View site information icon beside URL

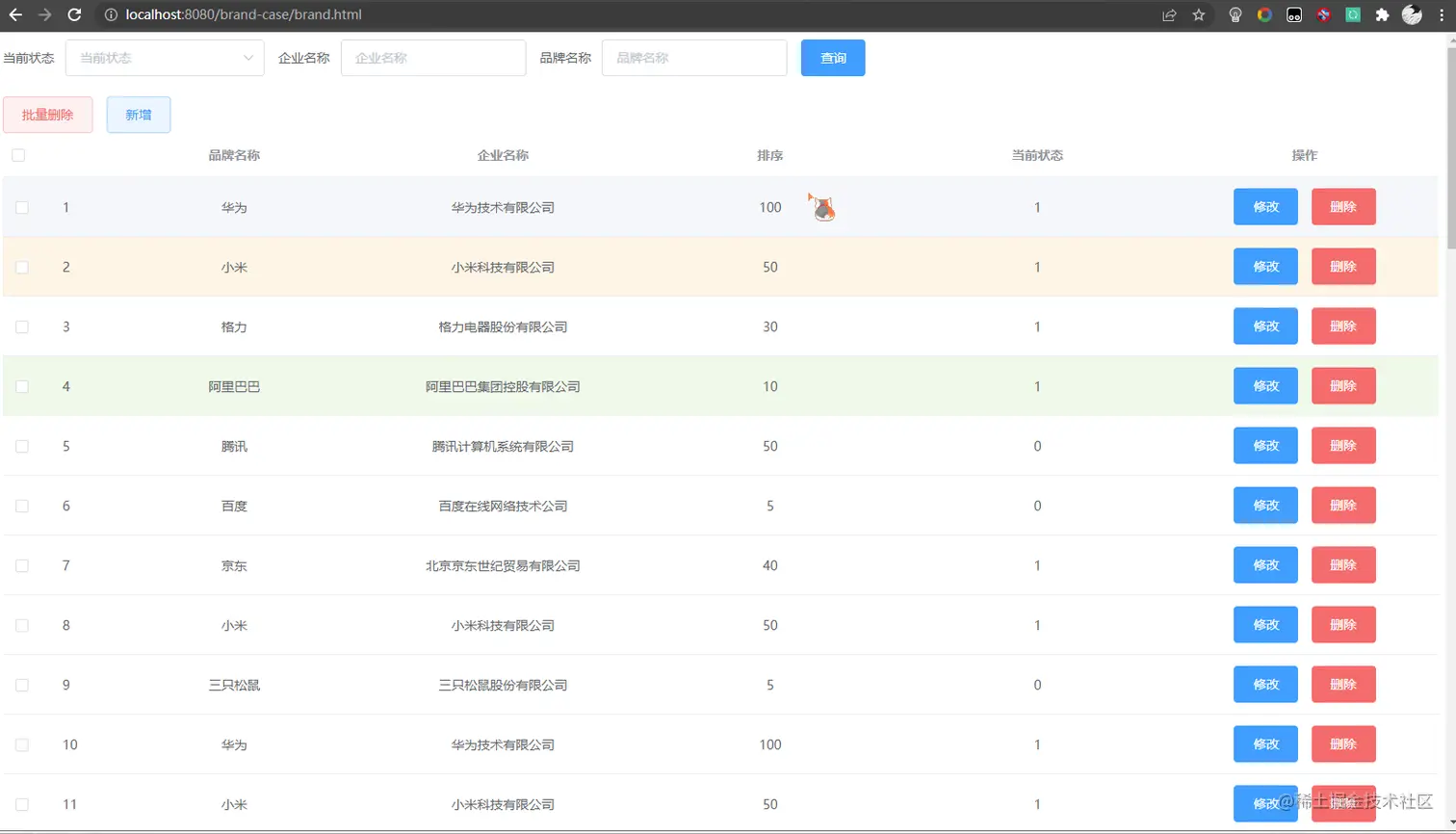click(111, 14)
